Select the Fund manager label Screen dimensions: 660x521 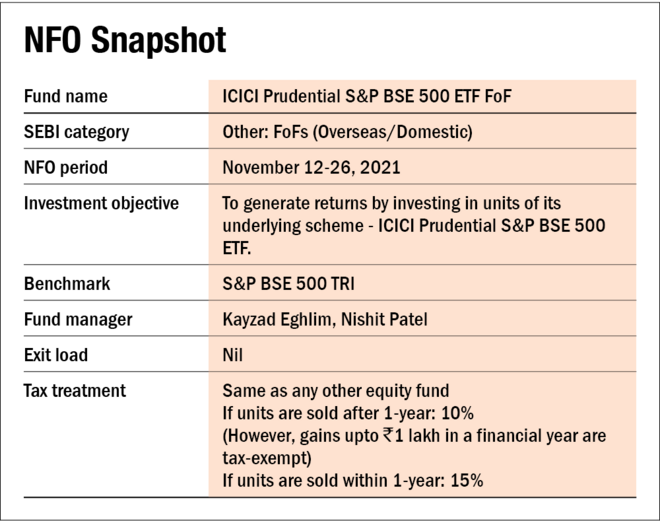(x=78, y=320)
